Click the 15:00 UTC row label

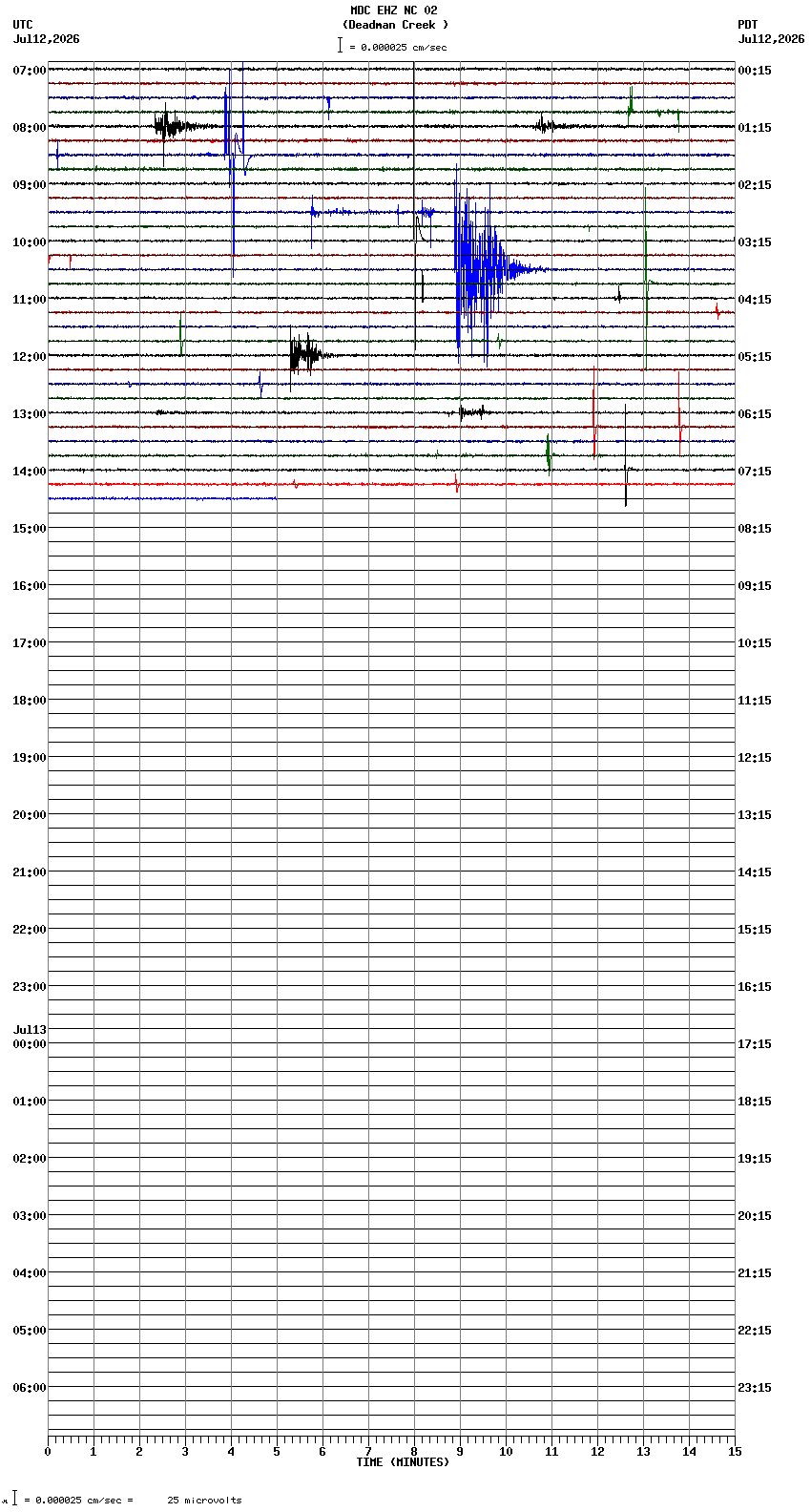pos(30,529)
